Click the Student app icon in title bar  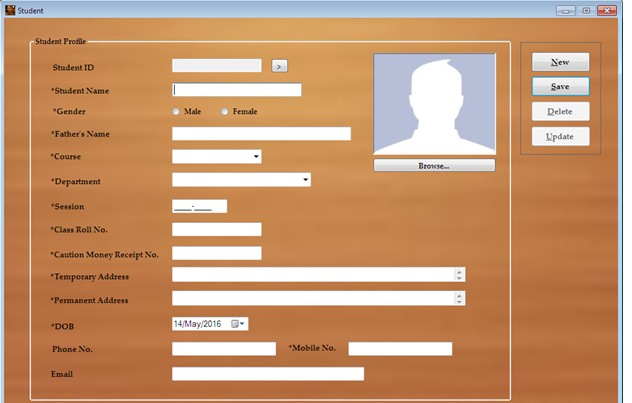(10, 10)
